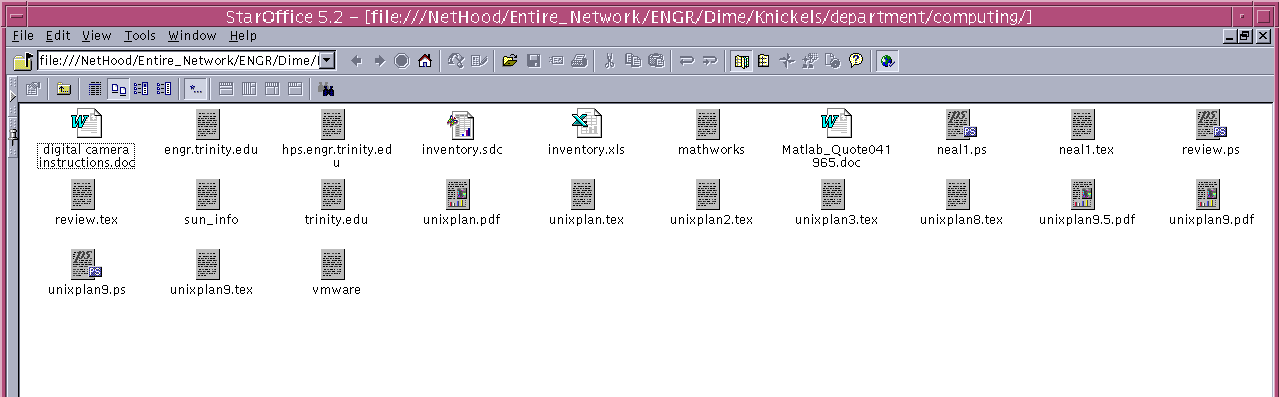Click the fourth view mode icon

pos(164,89)
